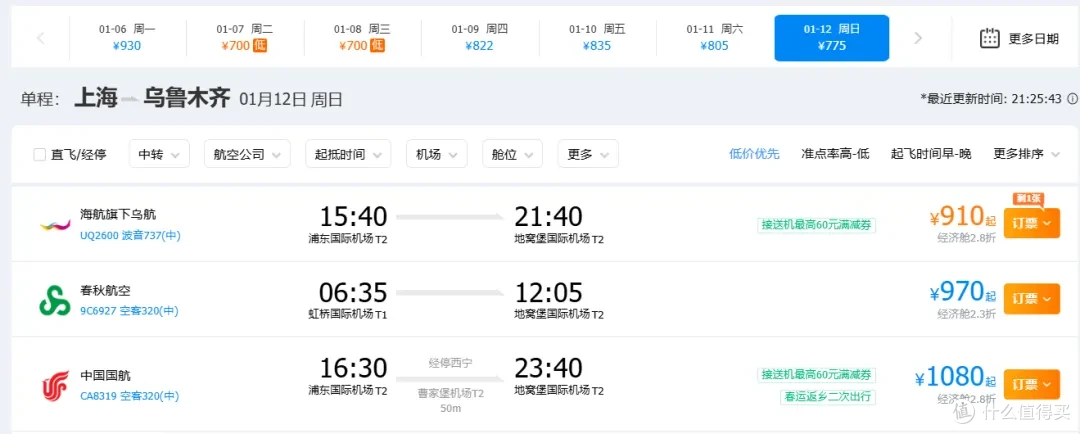Click 接送机最高60元满减券 tag on Air China row

(817, 375)
